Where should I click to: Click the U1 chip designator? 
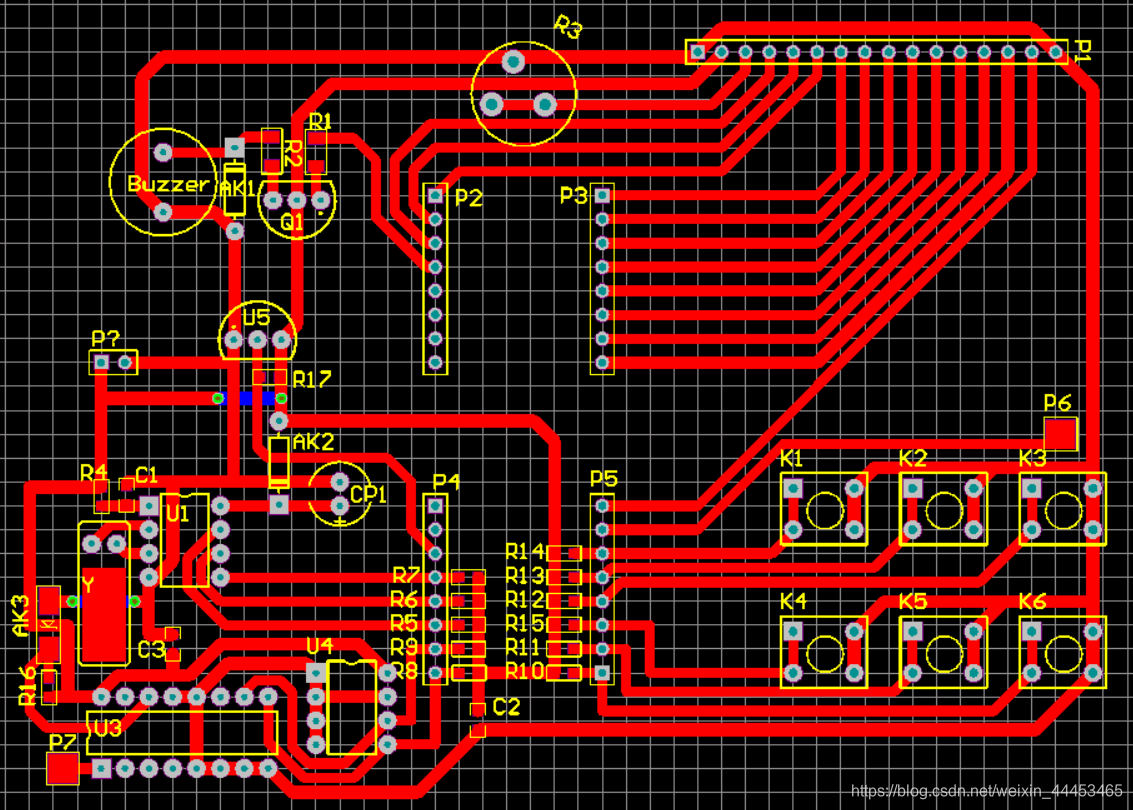coord(177,514)
